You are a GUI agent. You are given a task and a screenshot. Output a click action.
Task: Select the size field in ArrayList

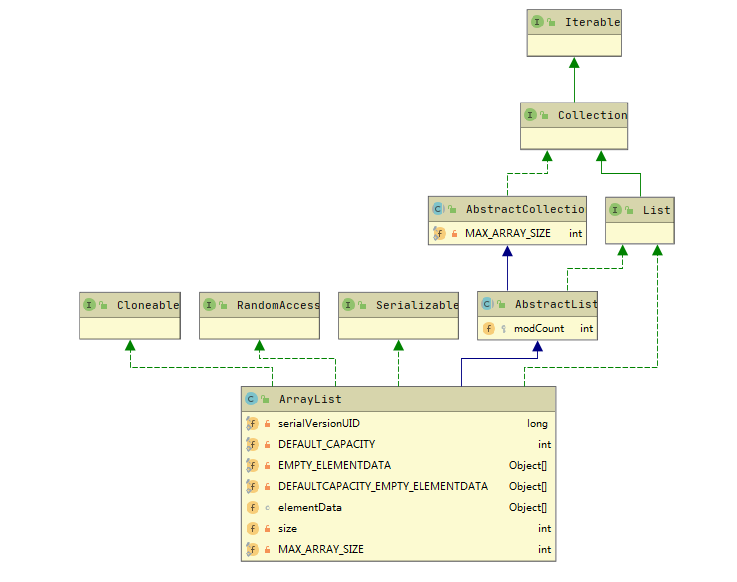[x=287, y=528]
